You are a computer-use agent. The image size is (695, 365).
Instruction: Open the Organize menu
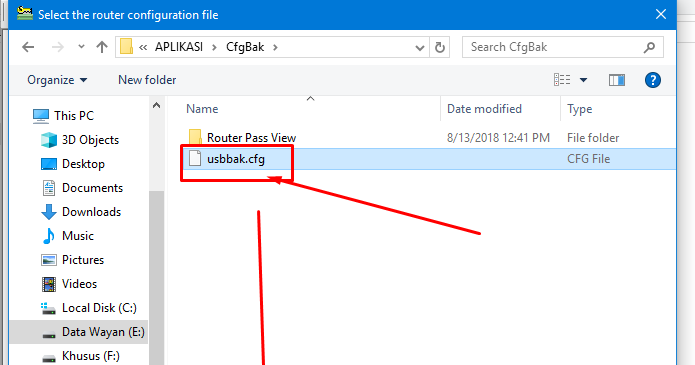click(x=57, y=80)
